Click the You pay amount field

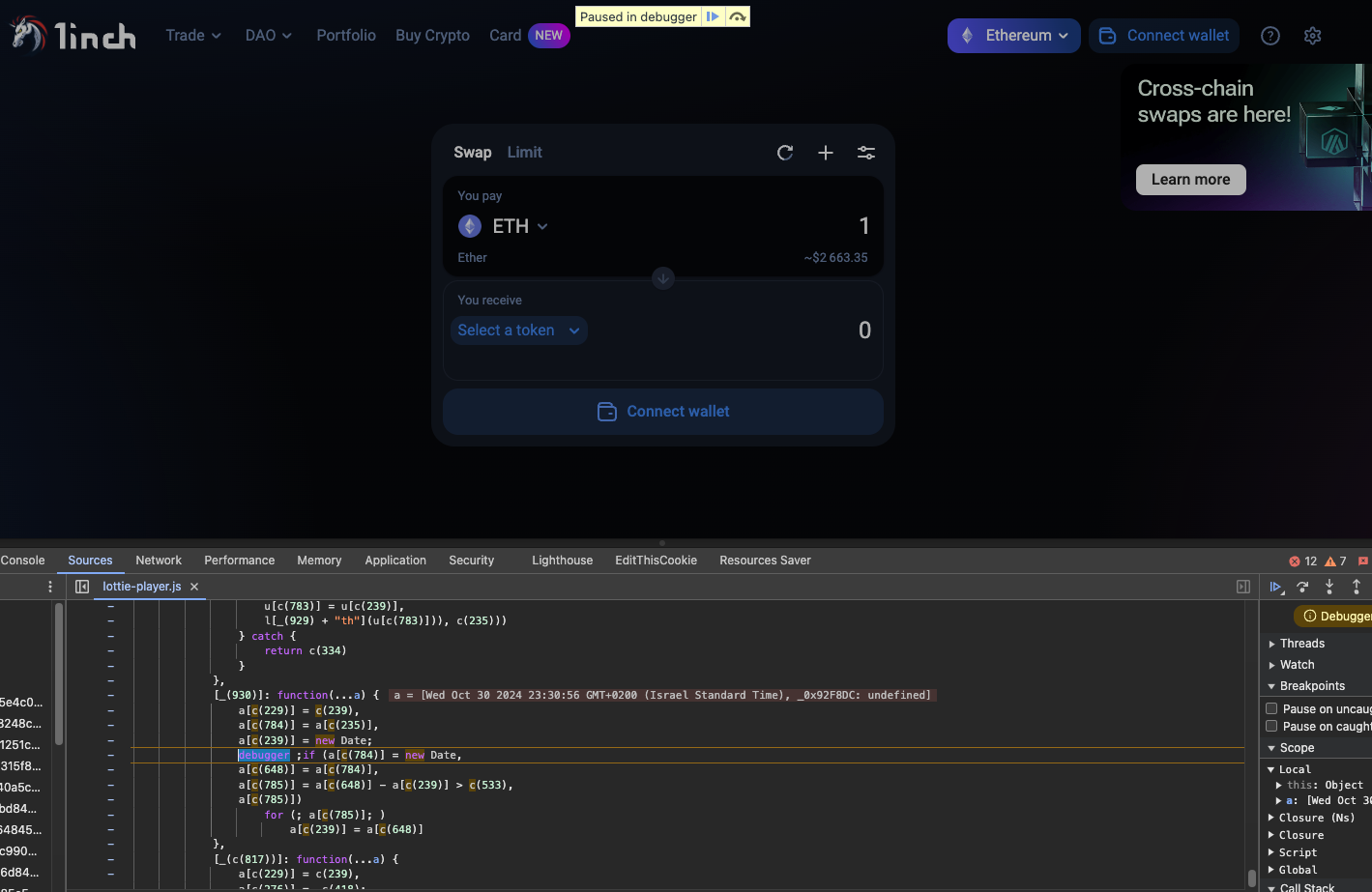774,226
